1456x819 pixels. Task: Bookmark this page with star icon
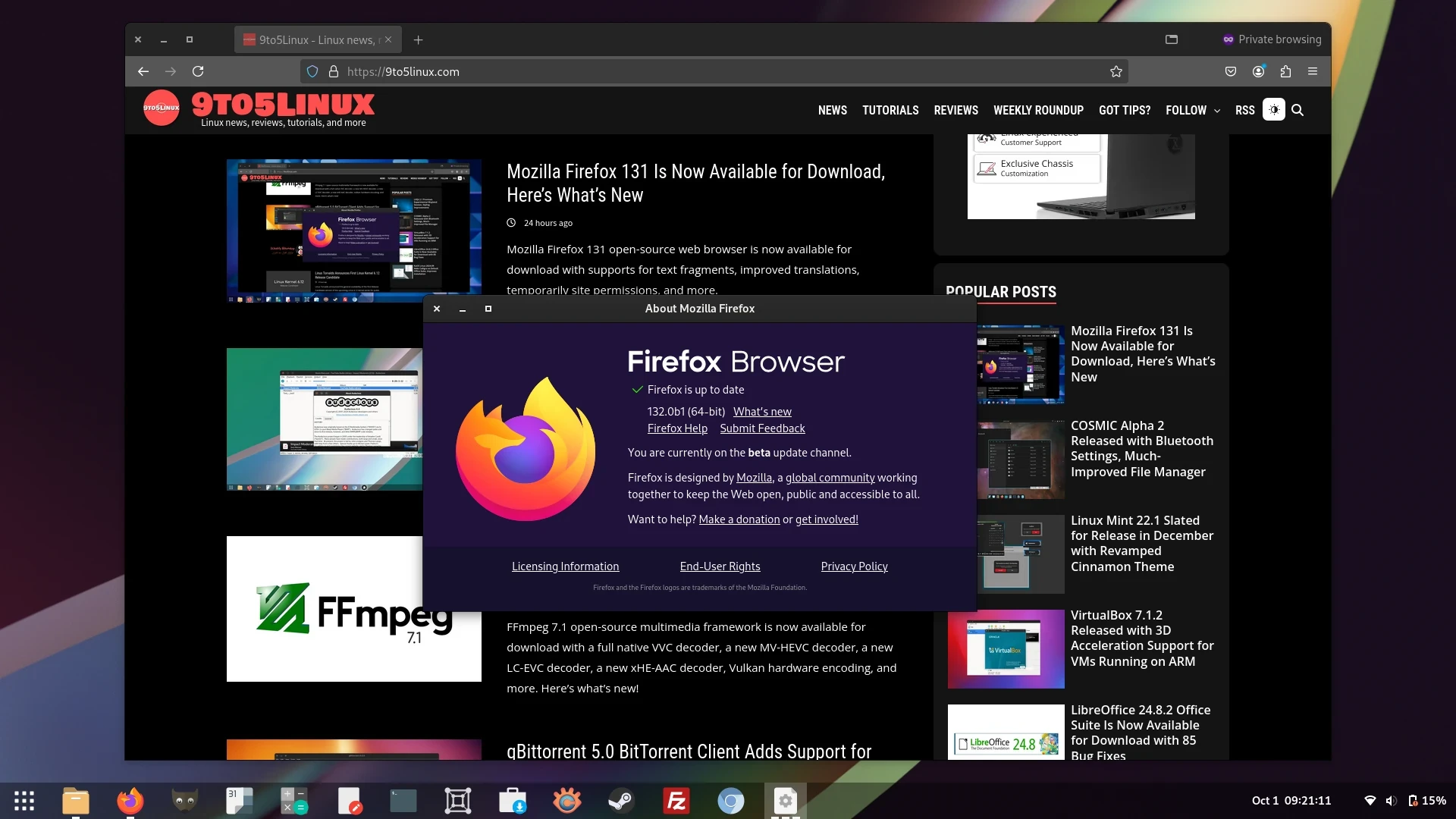click(1116, 71)
